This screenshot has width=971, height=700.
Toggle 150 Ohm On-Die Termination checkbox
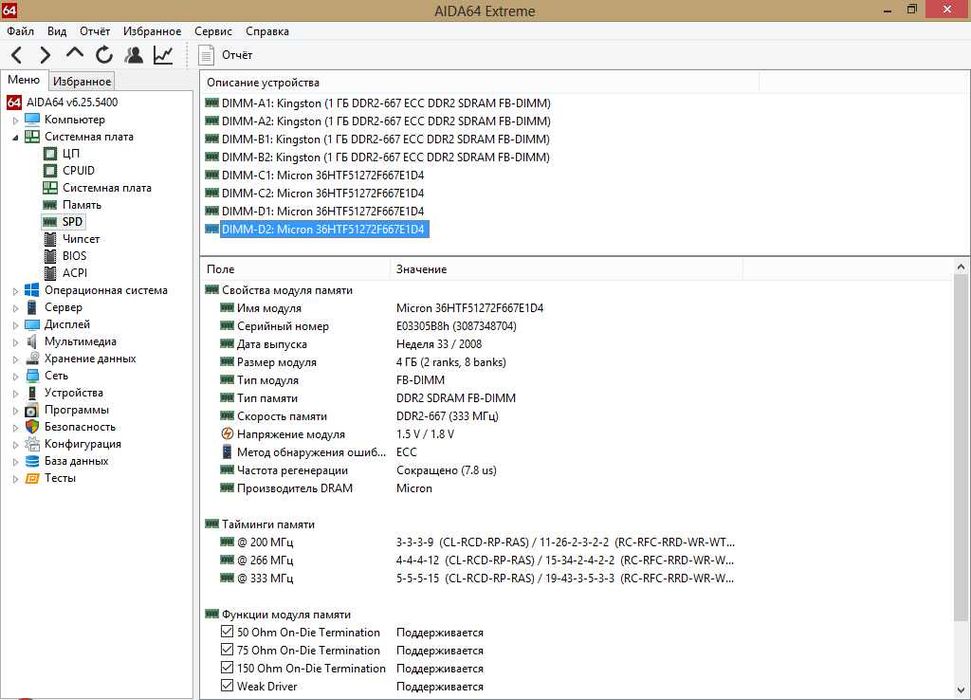point(227,668)
